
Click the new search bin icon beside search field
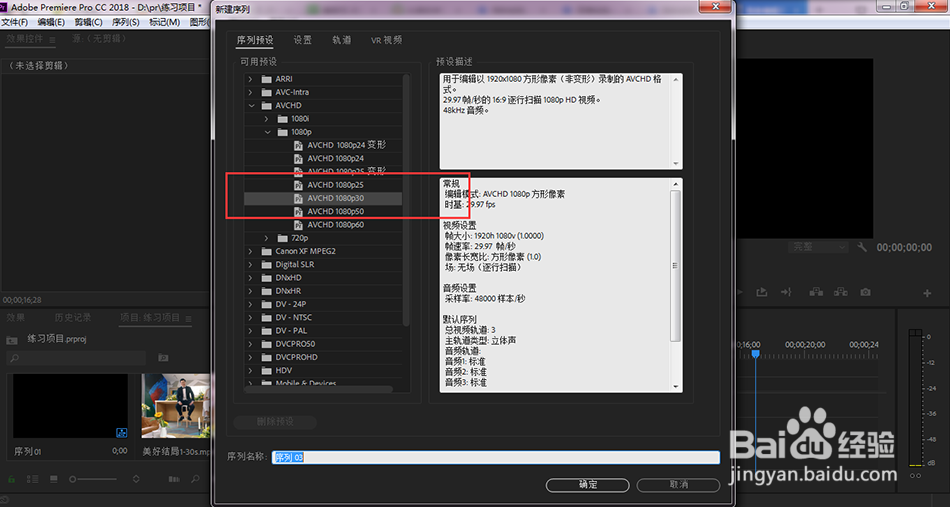tap(162, 358)
